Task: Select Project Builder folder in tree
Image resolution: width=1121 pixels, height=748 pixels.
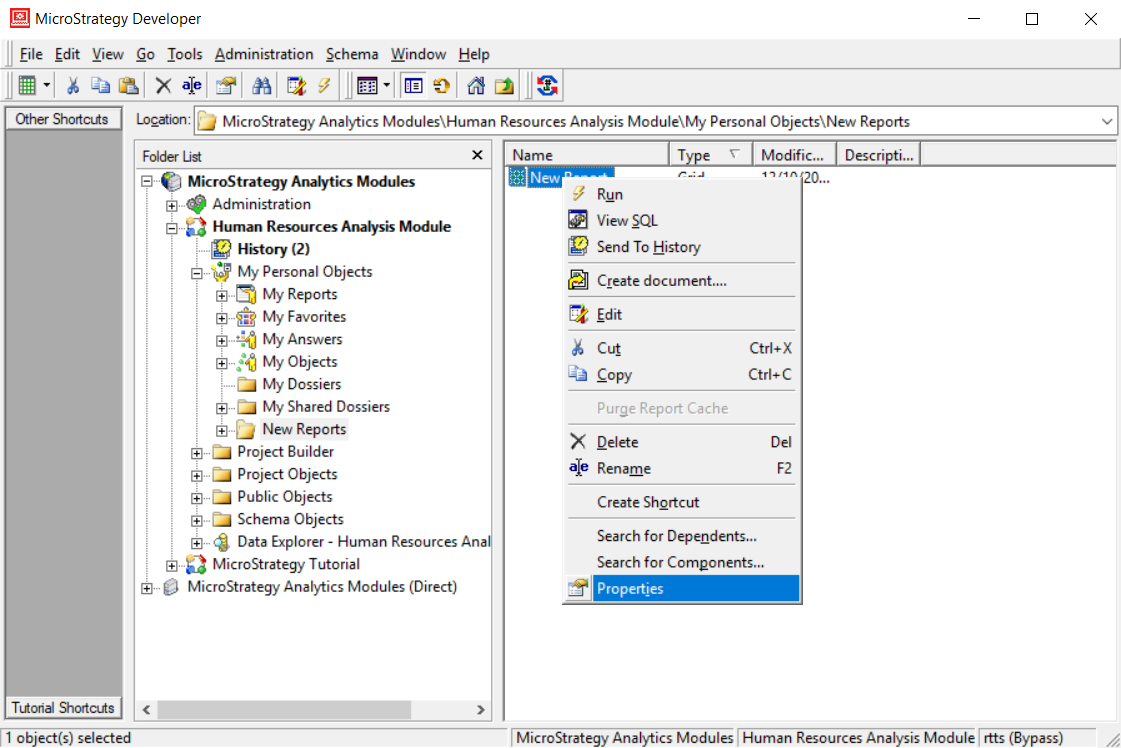Action: [x=285, y=451]
